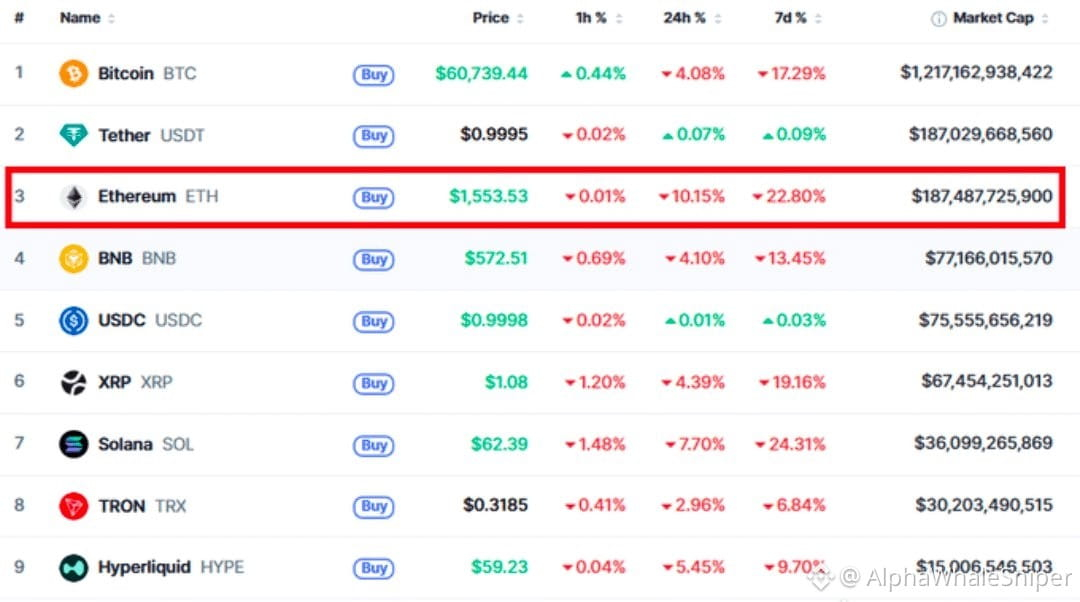Click Bitcoin market cap $1,217,162,938,422

976,72
